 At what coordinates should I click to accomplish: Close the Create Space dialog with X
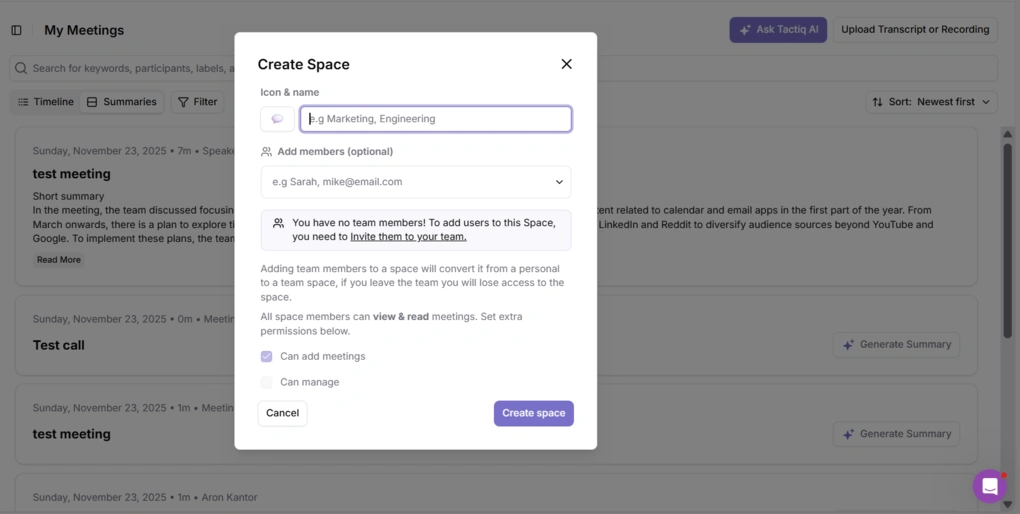[566, 64]
